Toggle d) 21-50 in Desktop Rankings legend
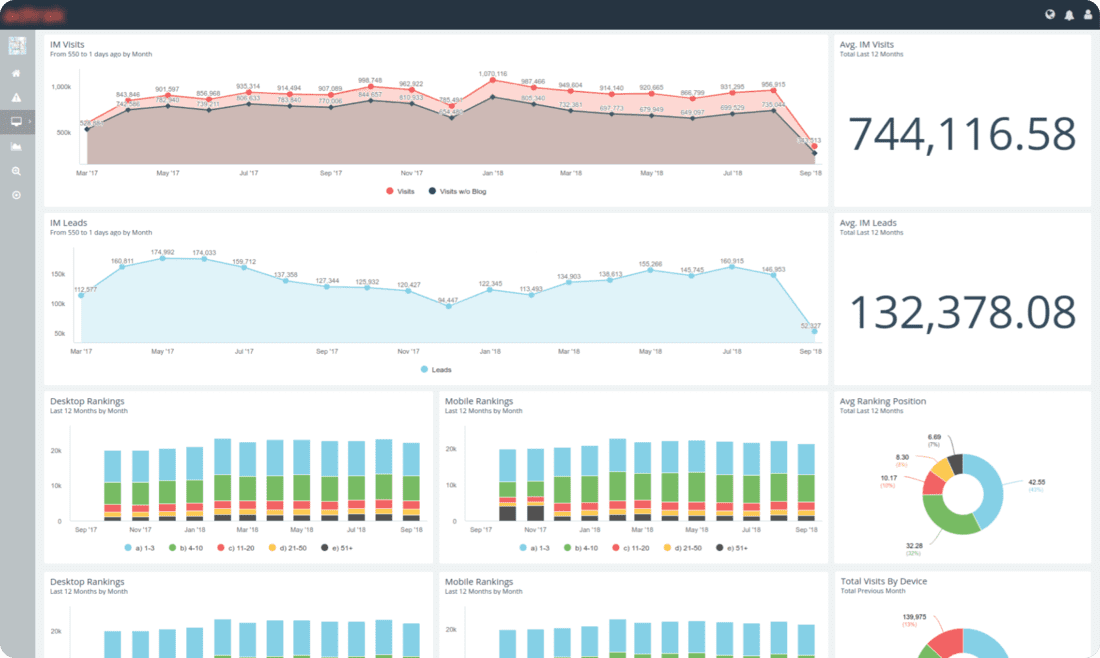Image resolution: width=1100 pixels, height=658 pixels. 288,548
